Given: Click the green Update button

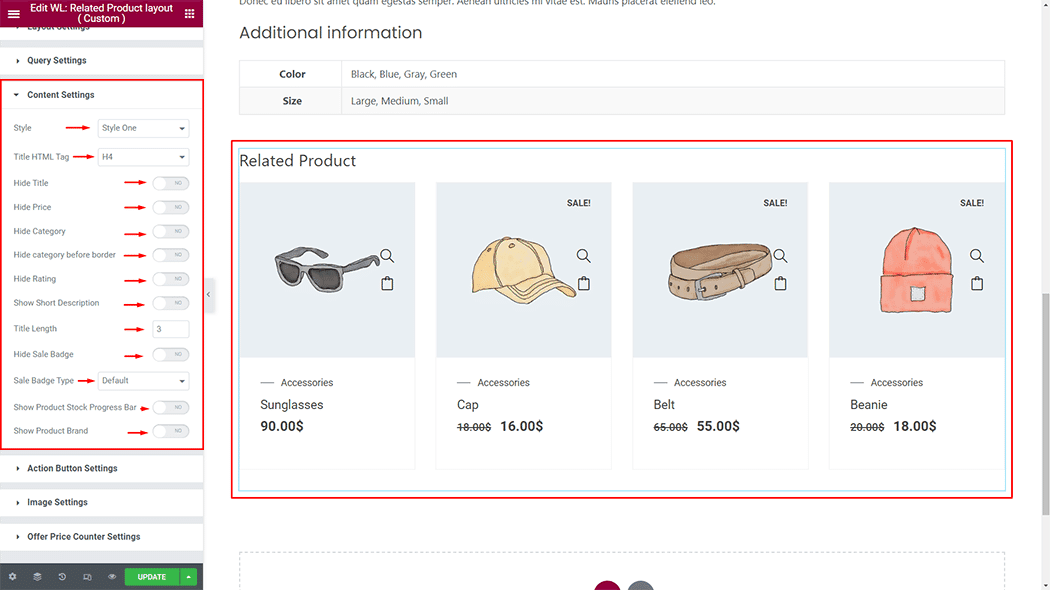Looking at the screenshot, I should (152, 577).
